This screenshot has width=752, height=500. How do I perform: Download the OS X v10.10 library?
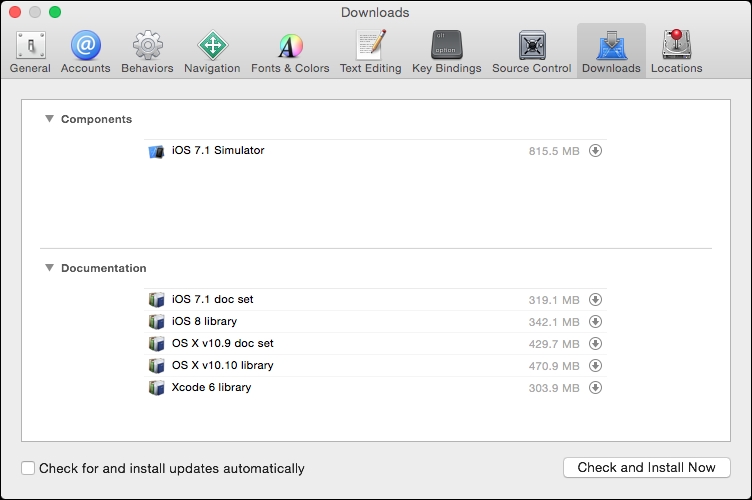pos(595,366)
